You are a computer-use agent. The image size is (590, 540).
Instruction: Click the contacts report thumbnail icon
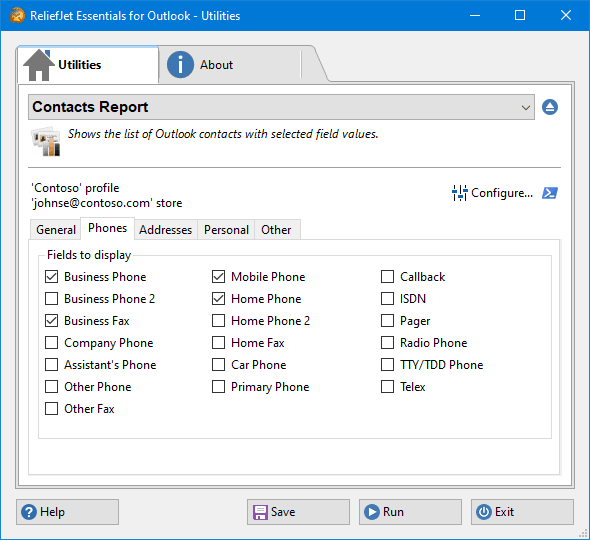pos(46,141)
